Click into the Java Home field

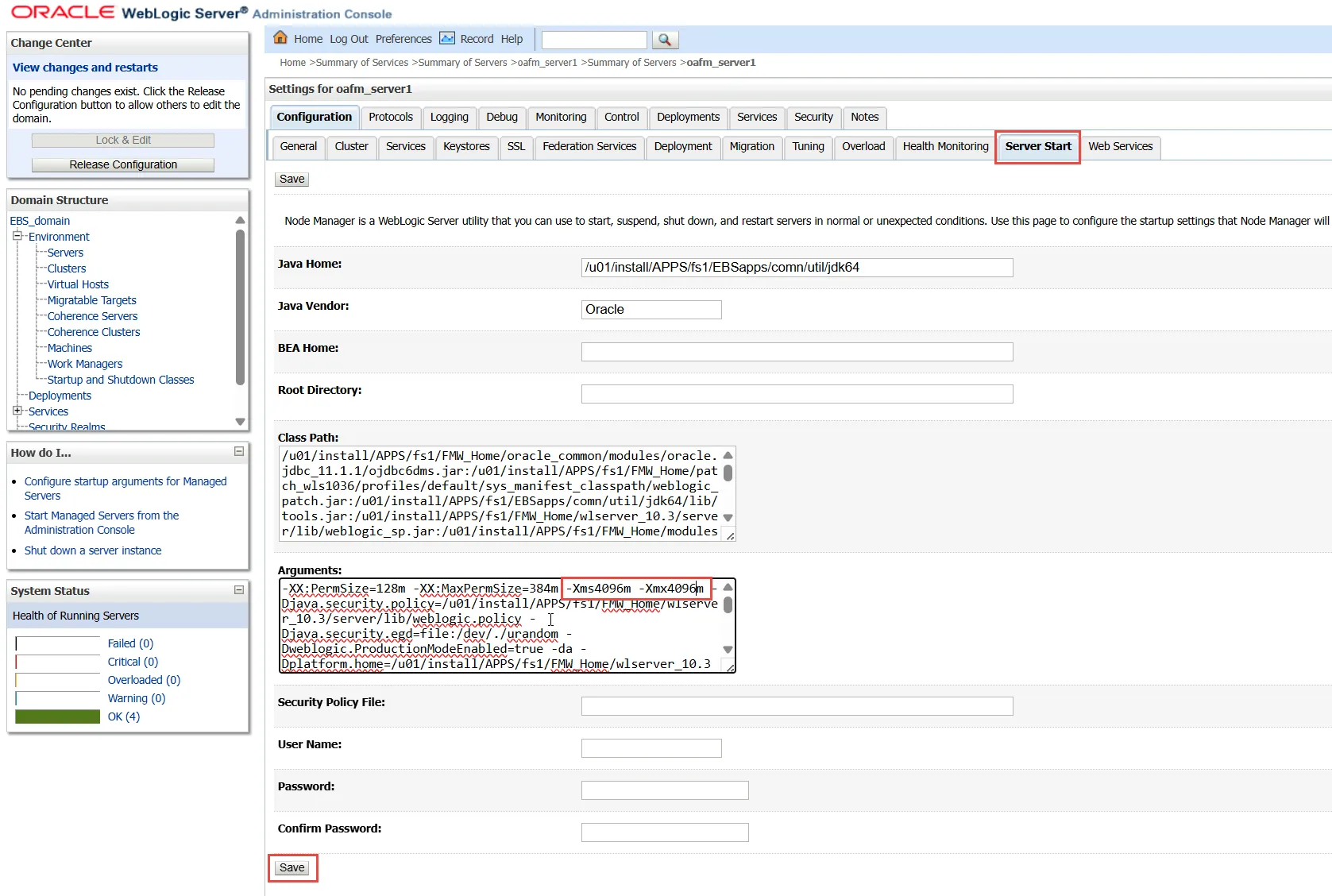(796, 268)
